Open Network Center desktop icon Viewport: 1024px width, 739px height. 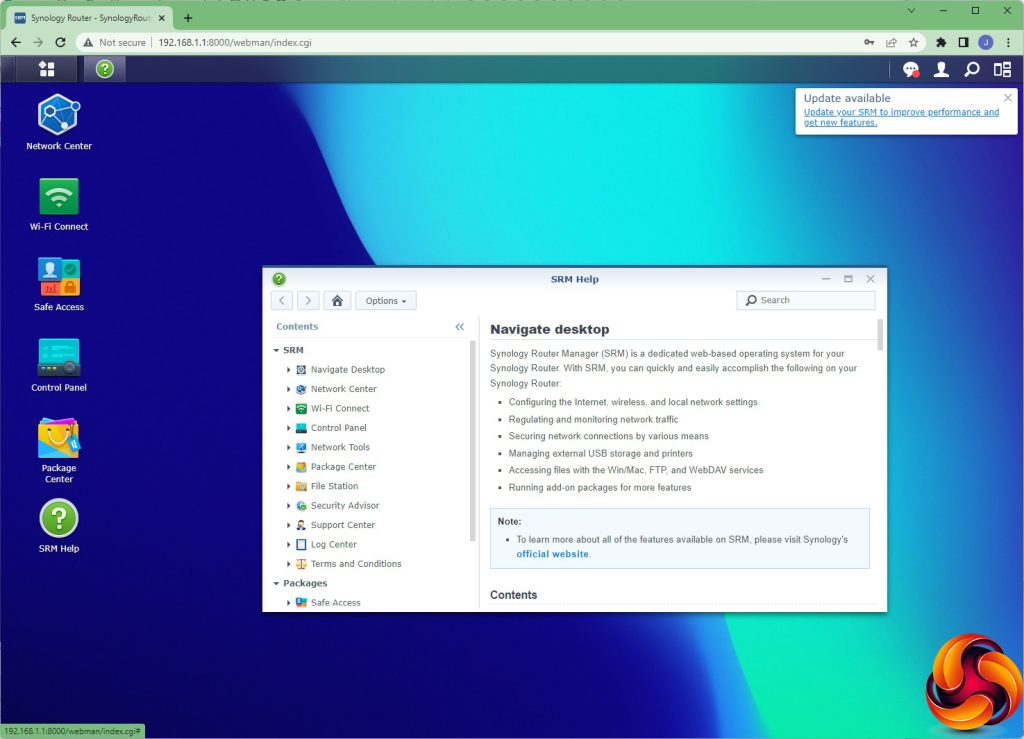coord(59,122)
